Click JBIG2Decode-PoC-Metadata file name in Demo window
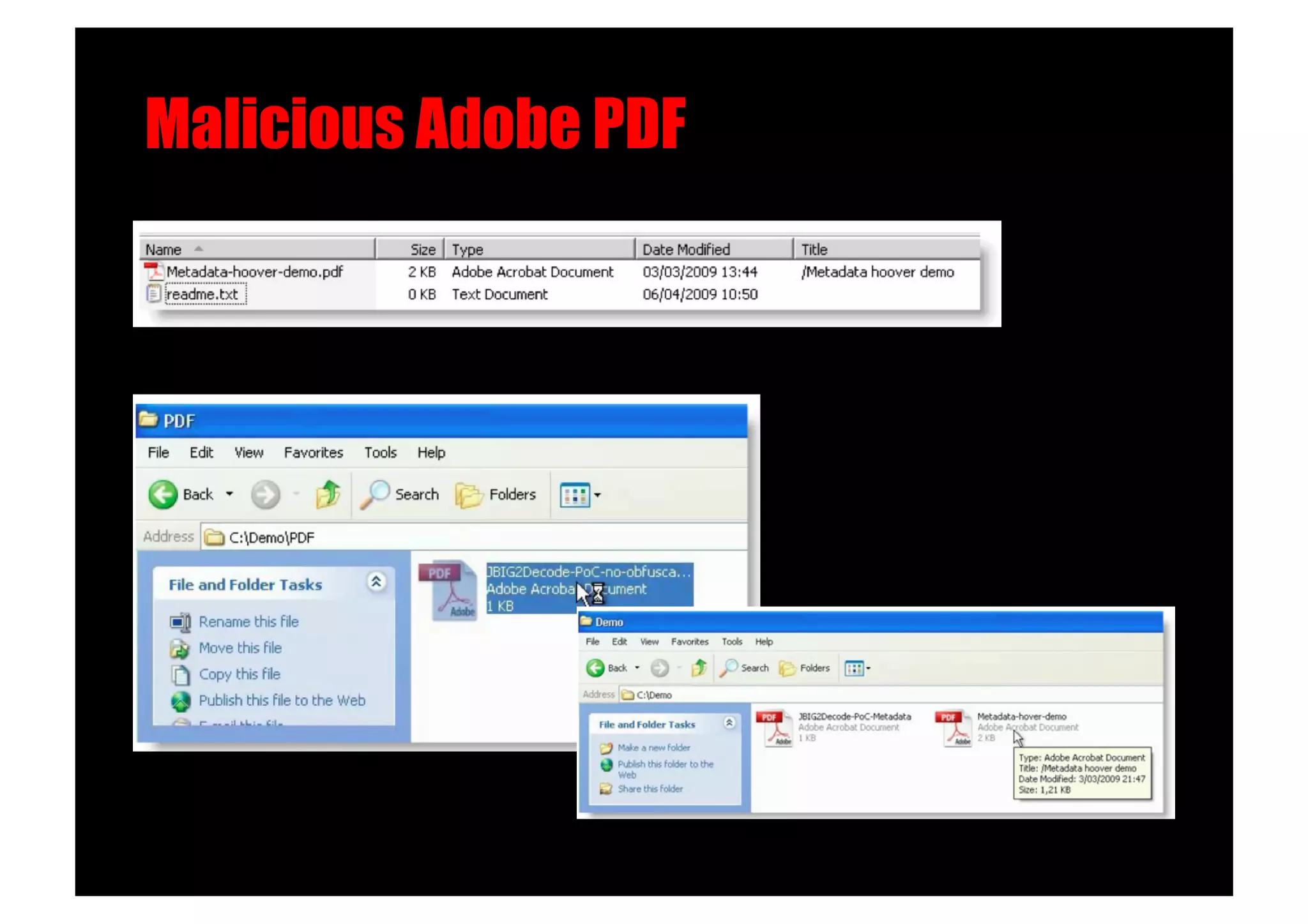1308x924 pixels. [855, 717]
